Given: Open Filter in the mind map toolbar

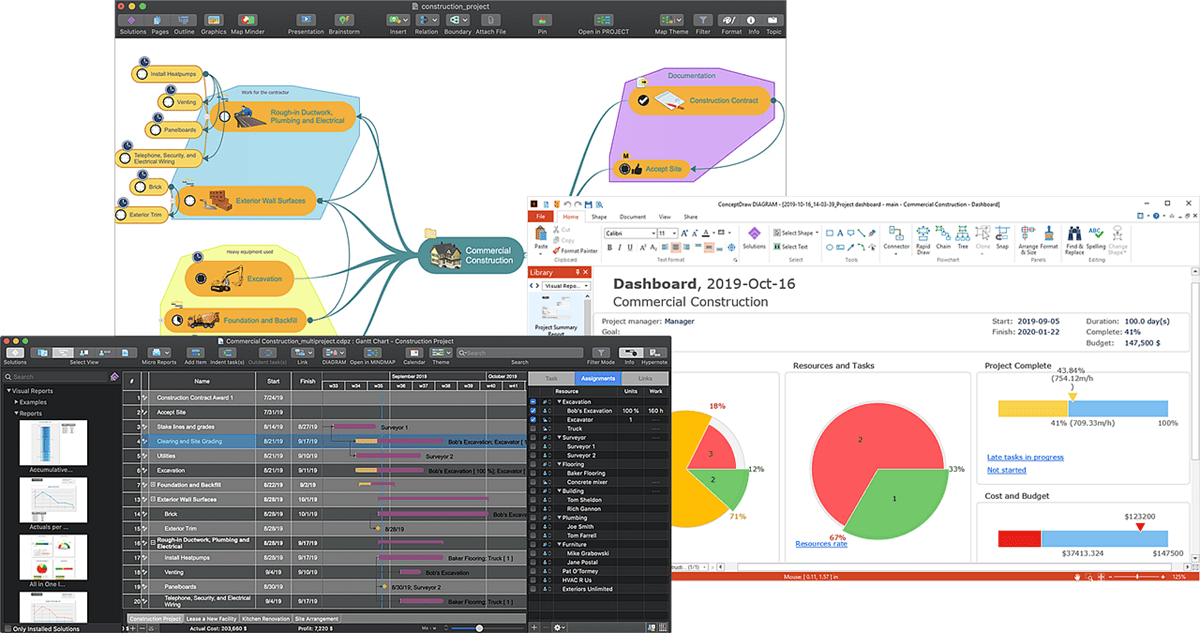Looking at the screenshot, I should pyautogui.click(x=704, y=23).
